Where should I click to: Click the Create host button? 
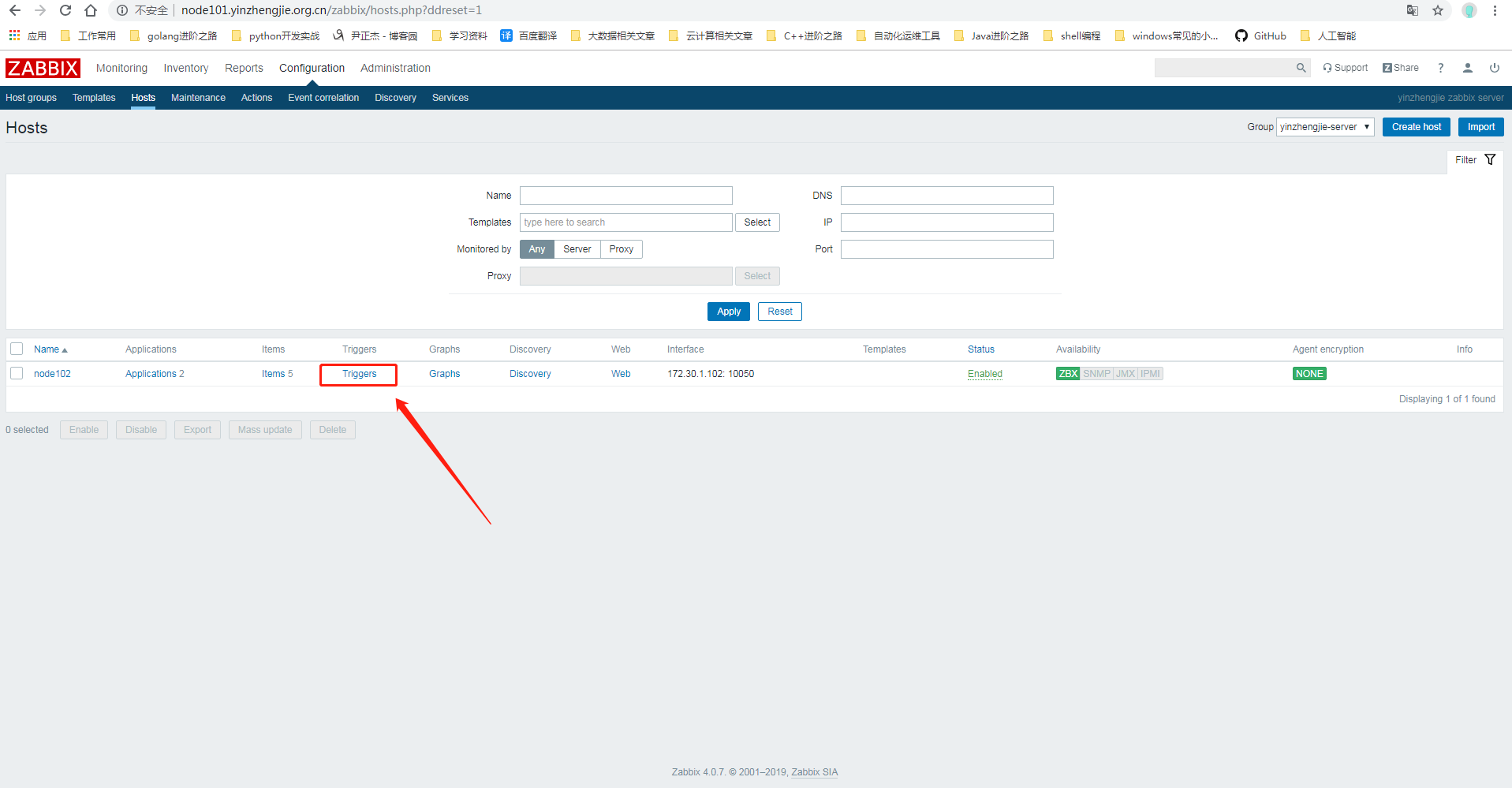pyautogui.click(x=1416, y=127)
